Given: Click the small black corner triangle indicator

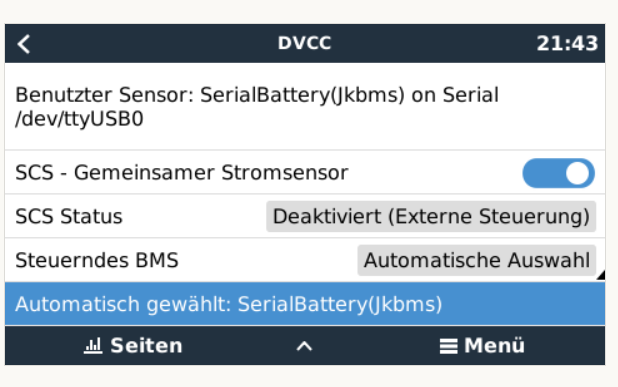Looking at the screenshot, I should pyautogui.click(x=601, y=275).
